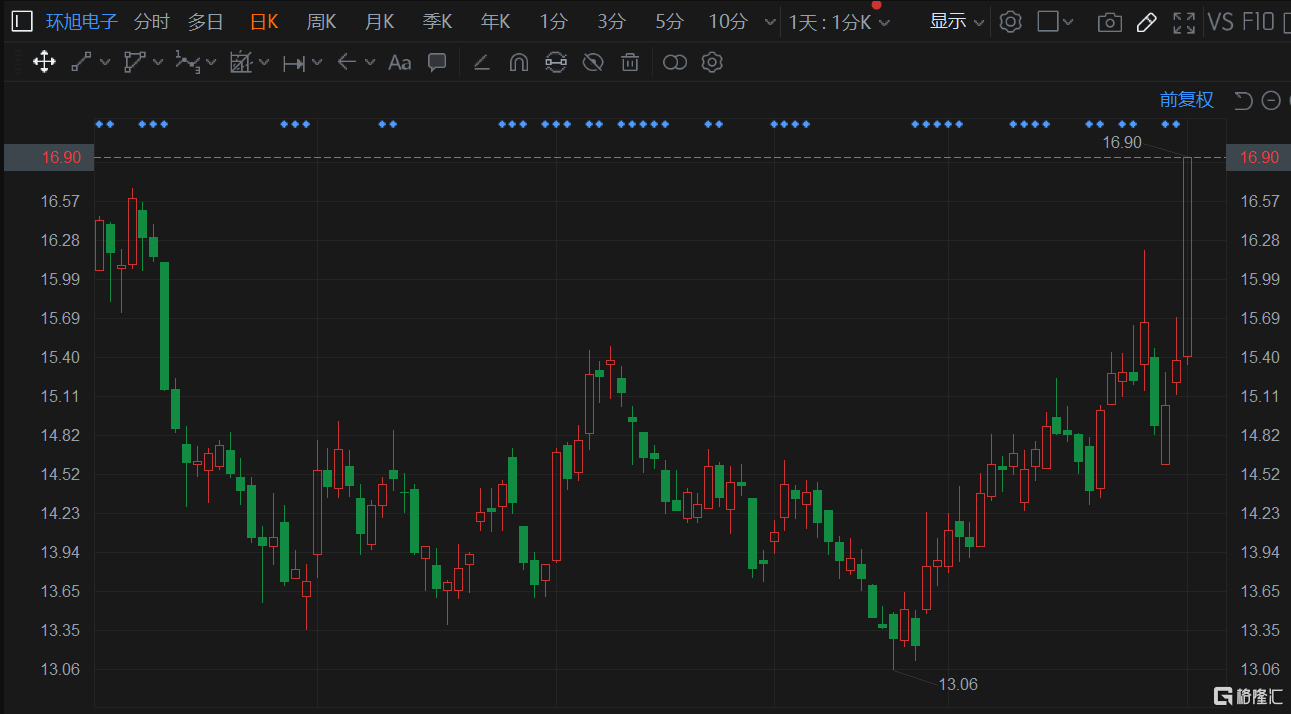Select the crosshair move cursor tool

point(44,62)
